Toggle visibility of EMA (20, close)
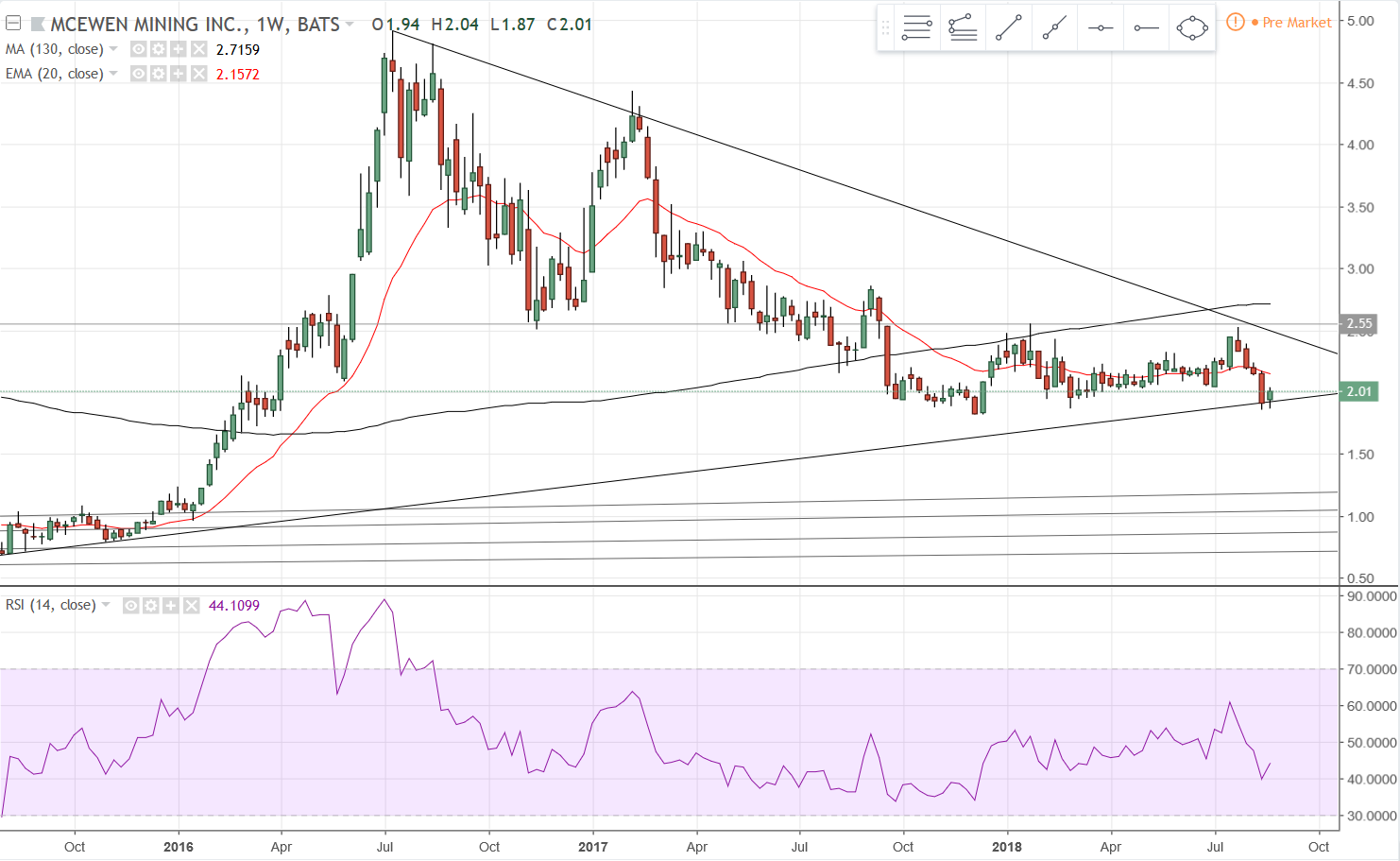This screenshot has width=1400, height=861. pos(139,74)
